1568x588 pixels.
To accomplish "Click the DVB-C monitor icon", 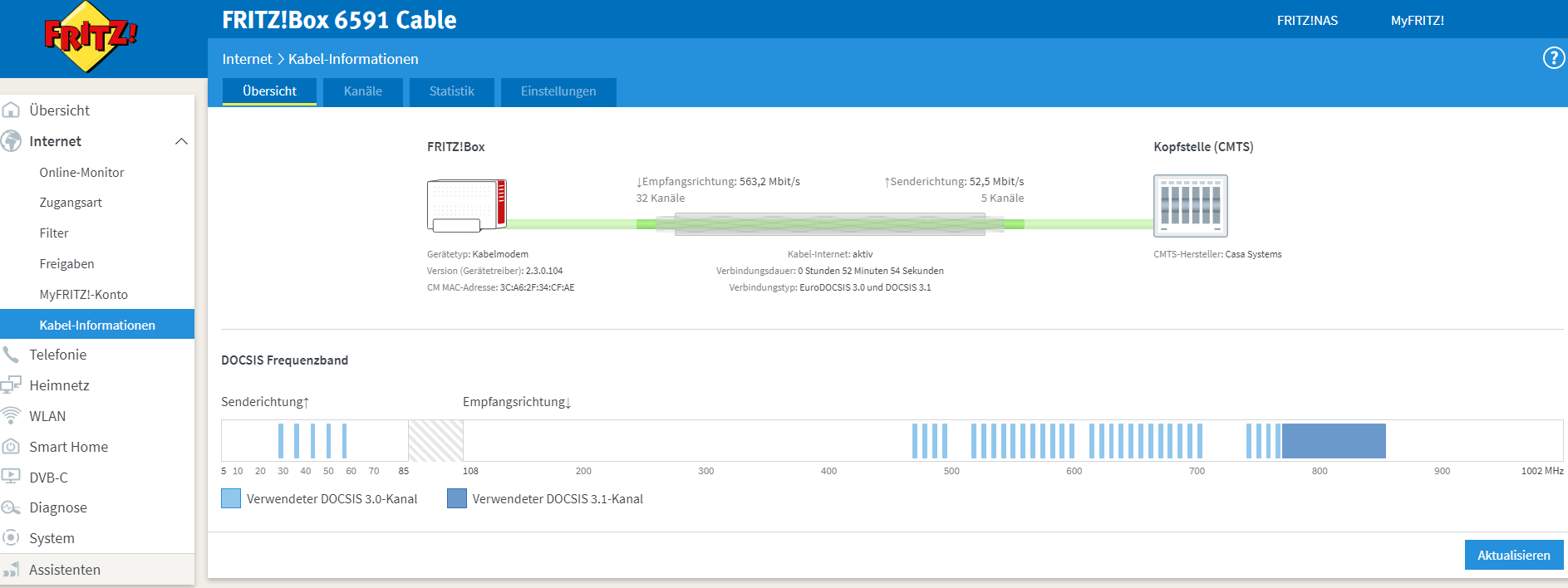I will pyautogui.click(x=11, y=477).
